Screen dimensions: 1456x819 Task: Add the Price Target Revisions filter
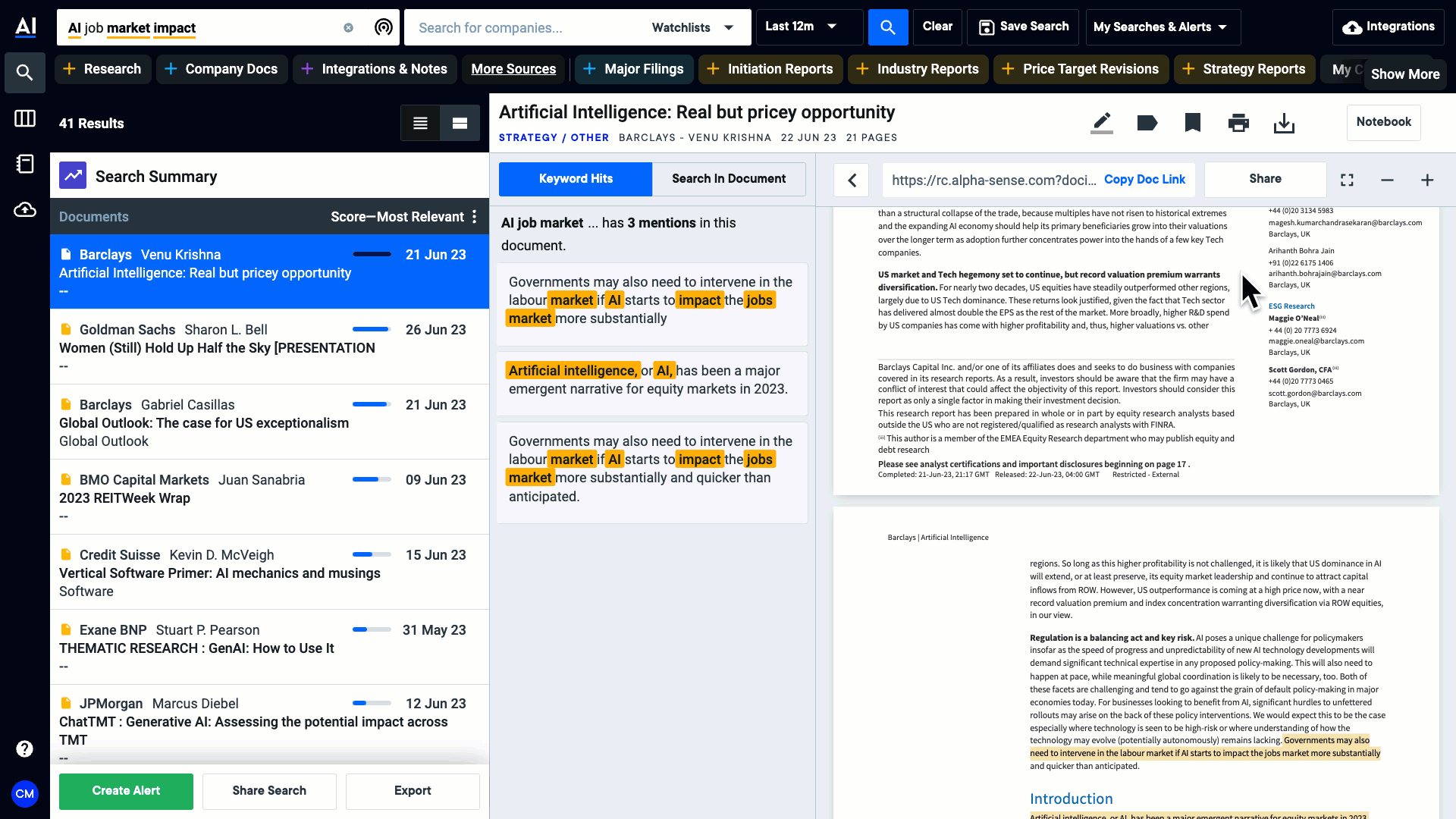[1081, 69]
